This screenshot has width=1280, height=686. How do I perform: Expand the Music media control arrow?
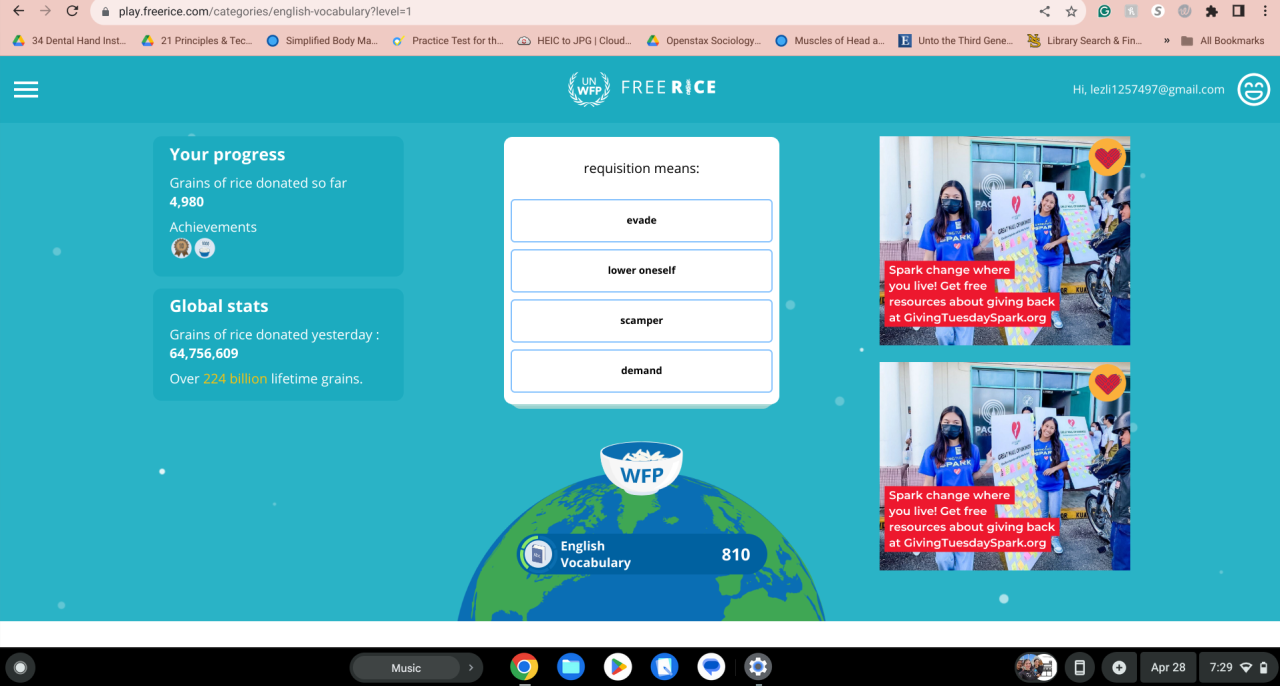(x=470, y=667)
